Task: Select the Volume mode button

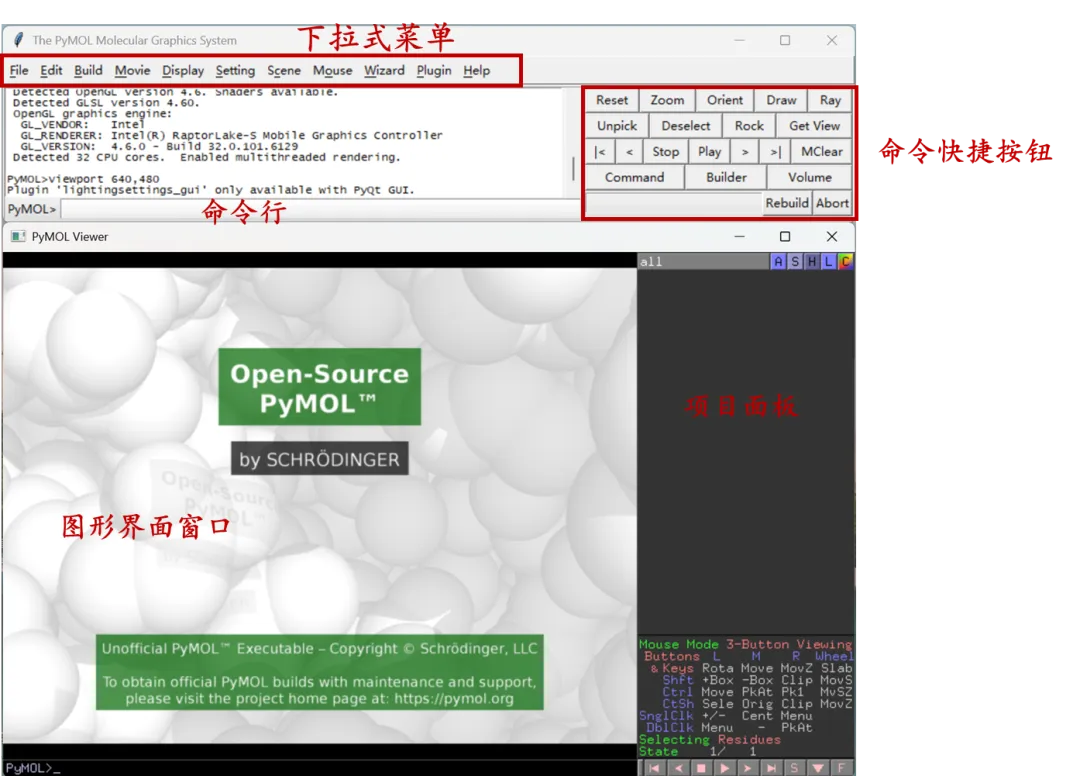Action: coord(809,178)
